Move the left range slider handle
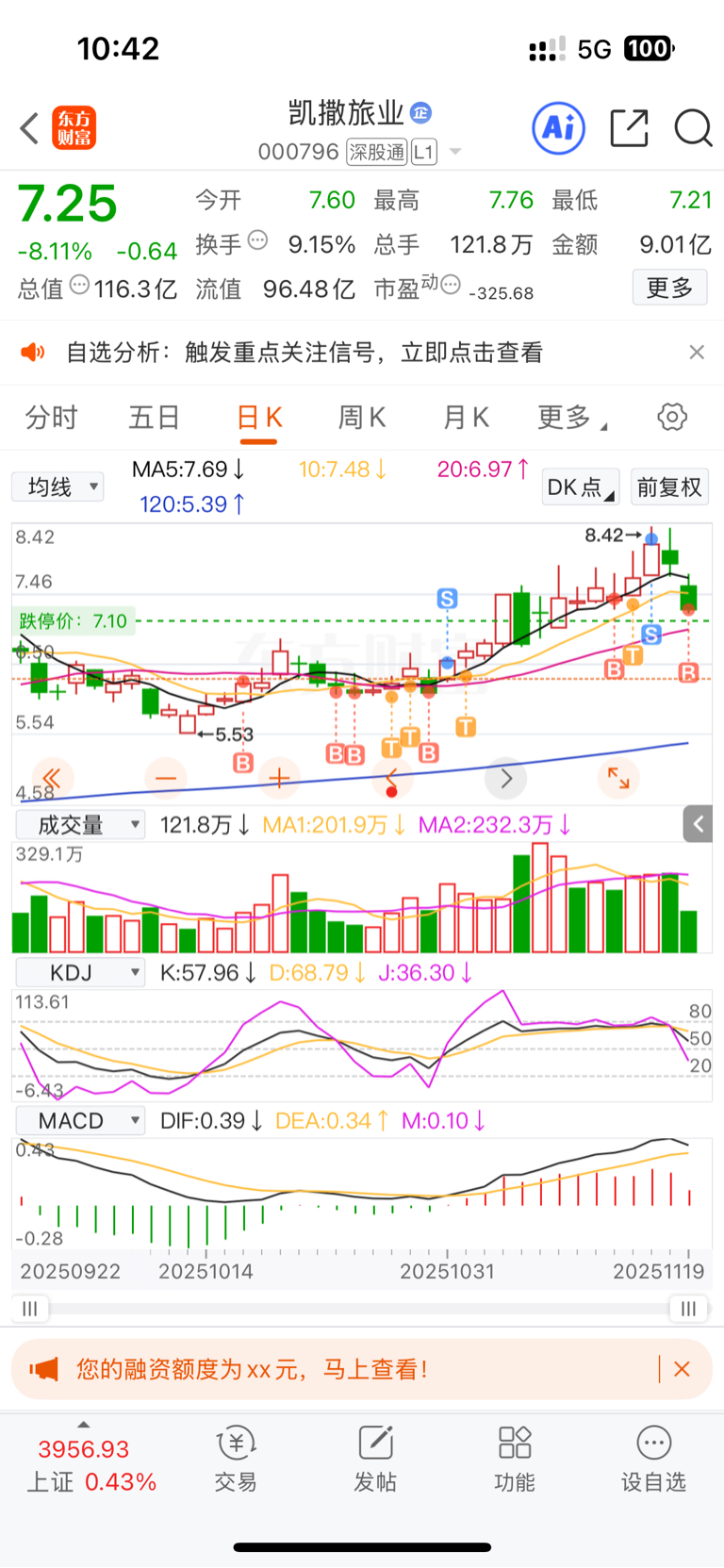Image resolution: width=724 pixels, height=1568 pixels. tap(29, 1309)
